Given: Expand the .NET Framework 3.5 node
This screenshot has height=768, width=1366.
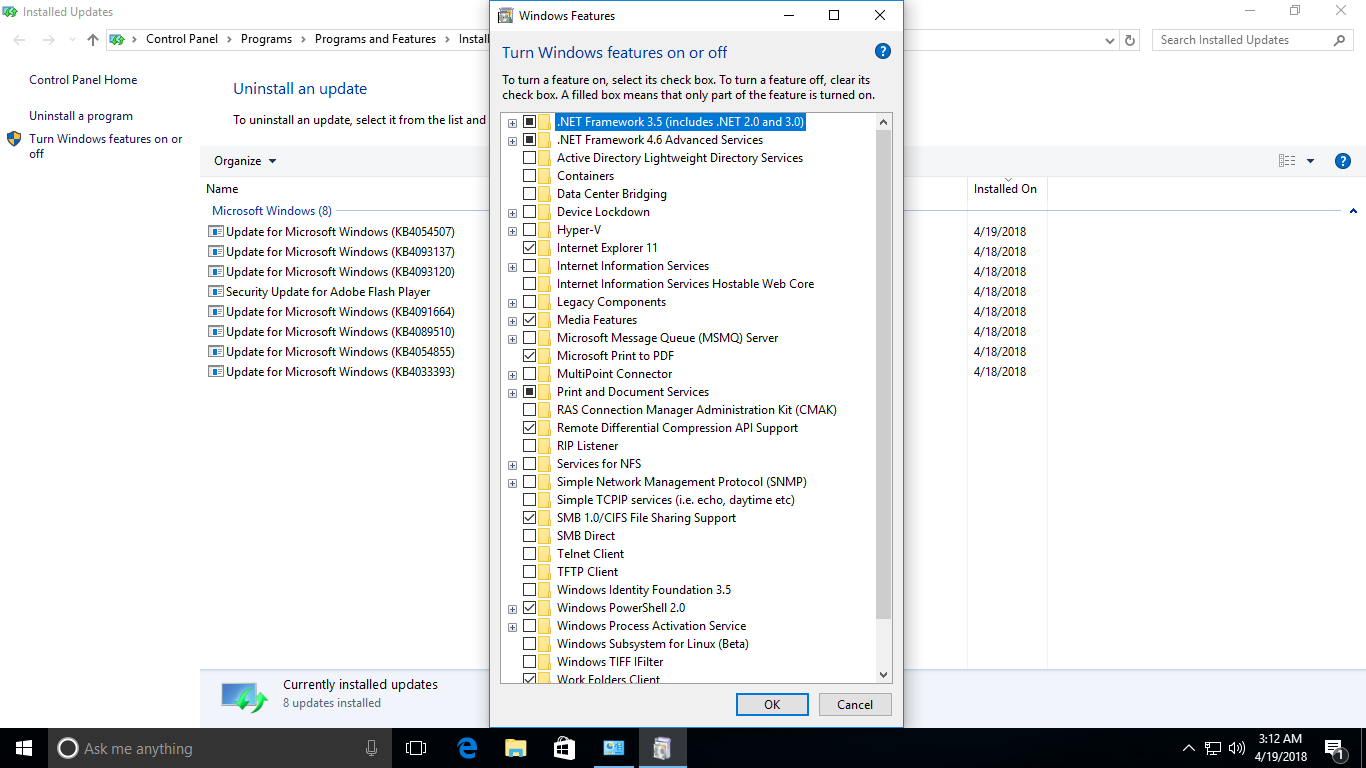Looking at the screenshot, I should point(512,123).
